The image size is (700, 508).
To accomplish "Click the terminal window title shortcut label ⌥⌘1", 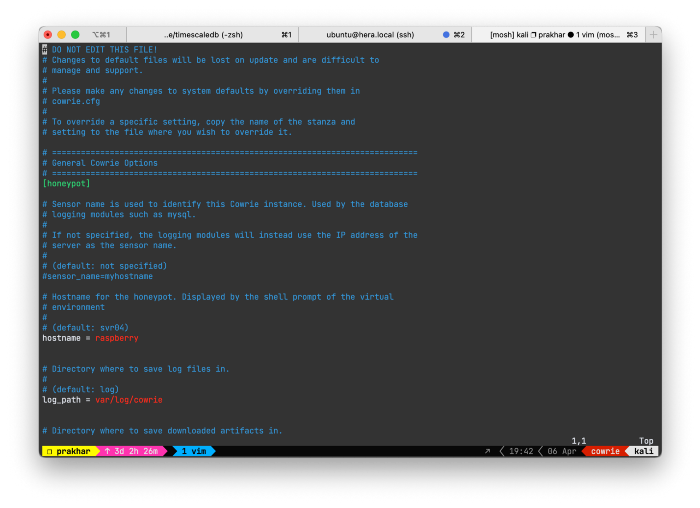I will coord(101,35).
